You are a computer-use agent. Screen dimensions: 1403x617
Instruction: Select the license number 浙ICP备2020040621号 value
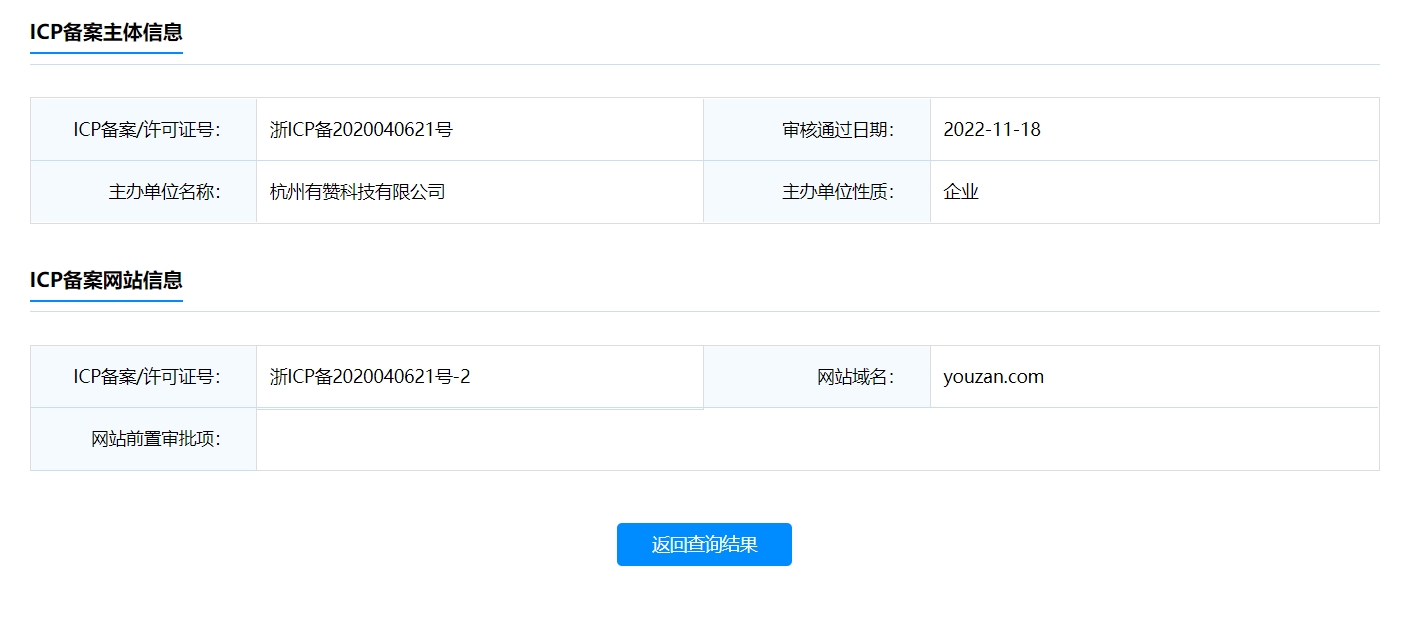(x=361, y=129)
